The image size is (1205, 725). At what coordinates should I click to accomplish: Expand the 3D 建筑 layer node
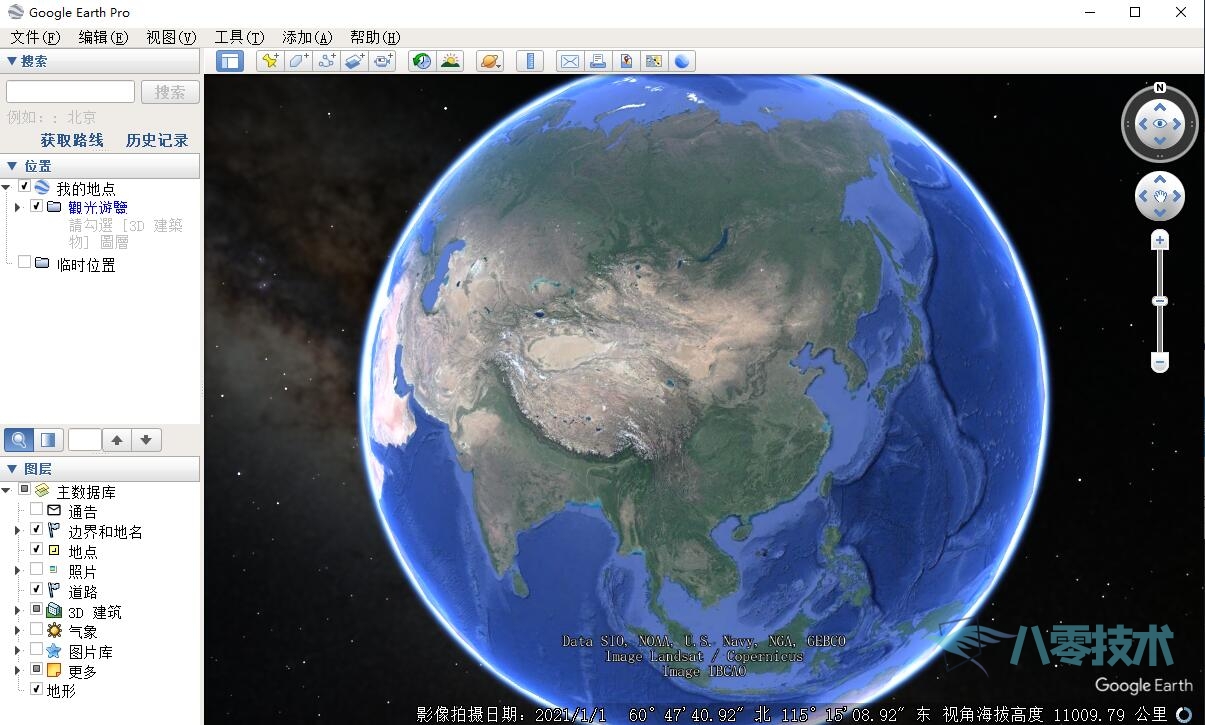pyautogui.click(x=18, y=610)
